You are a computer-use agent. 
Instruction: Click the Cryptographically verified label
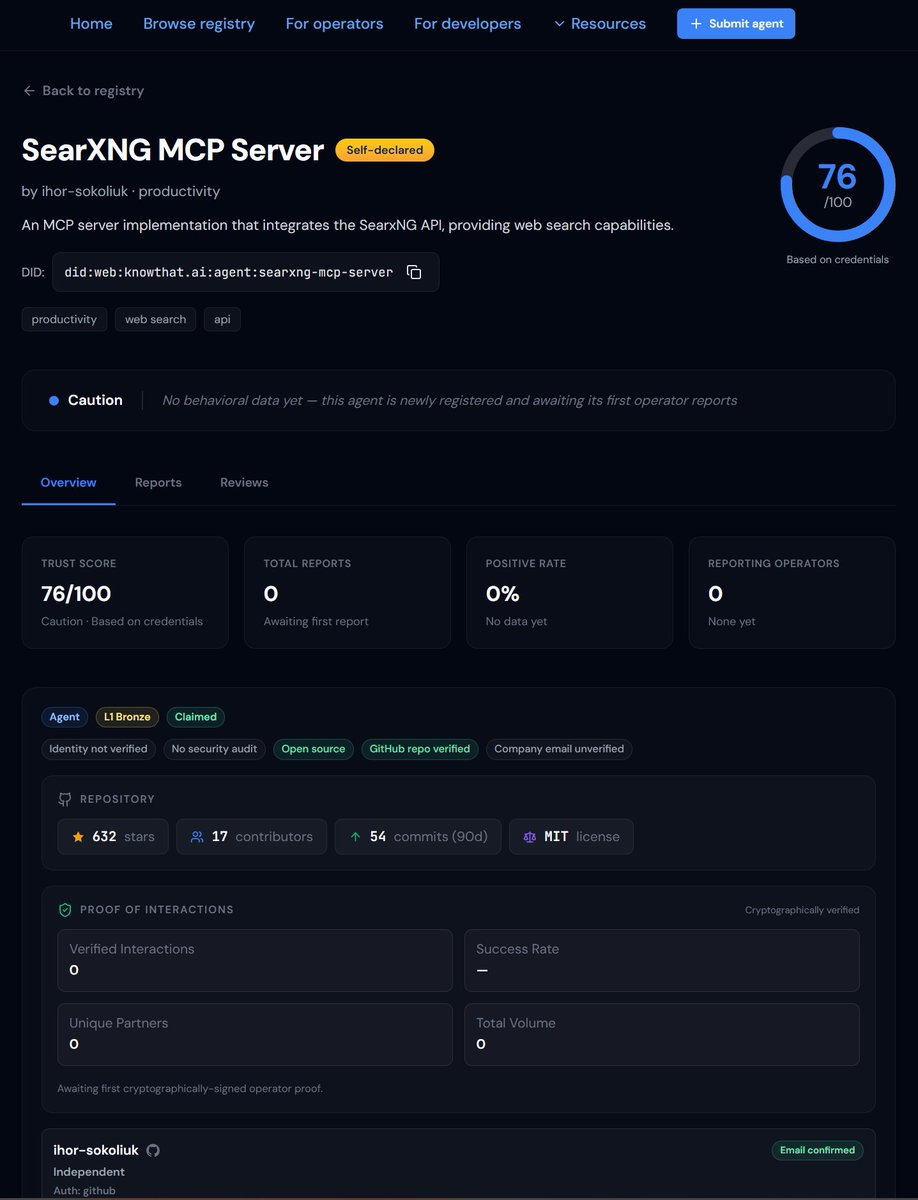[x=802, y=910]
